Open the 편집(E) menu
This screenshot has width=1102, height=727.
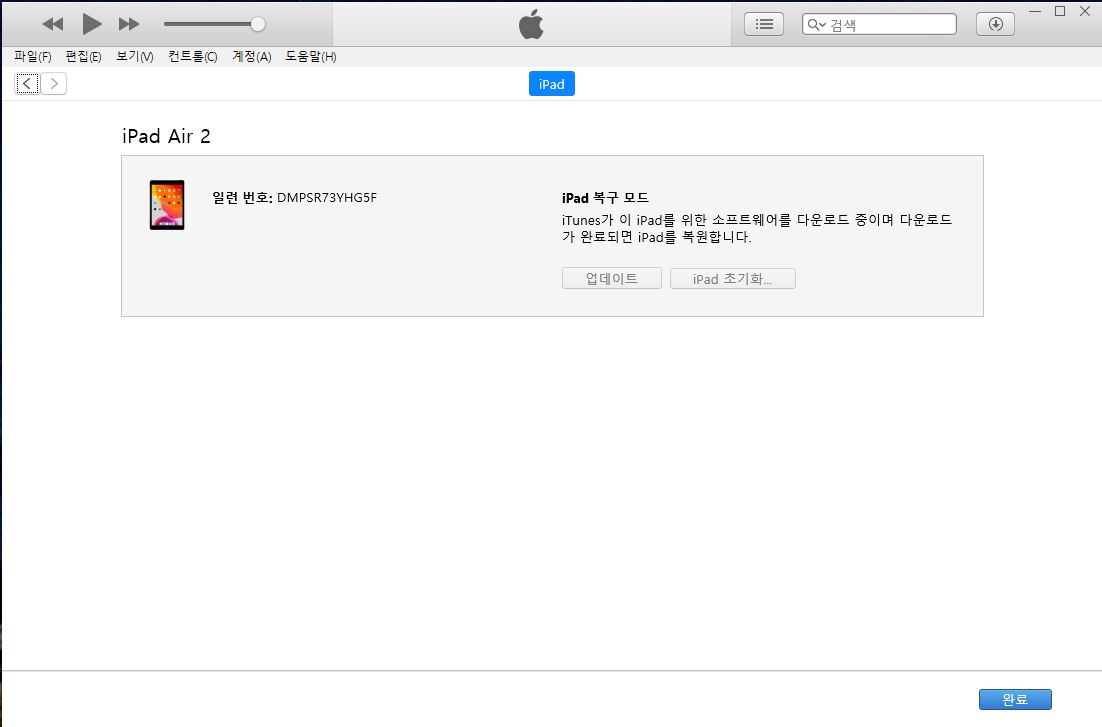coord(83,56)
